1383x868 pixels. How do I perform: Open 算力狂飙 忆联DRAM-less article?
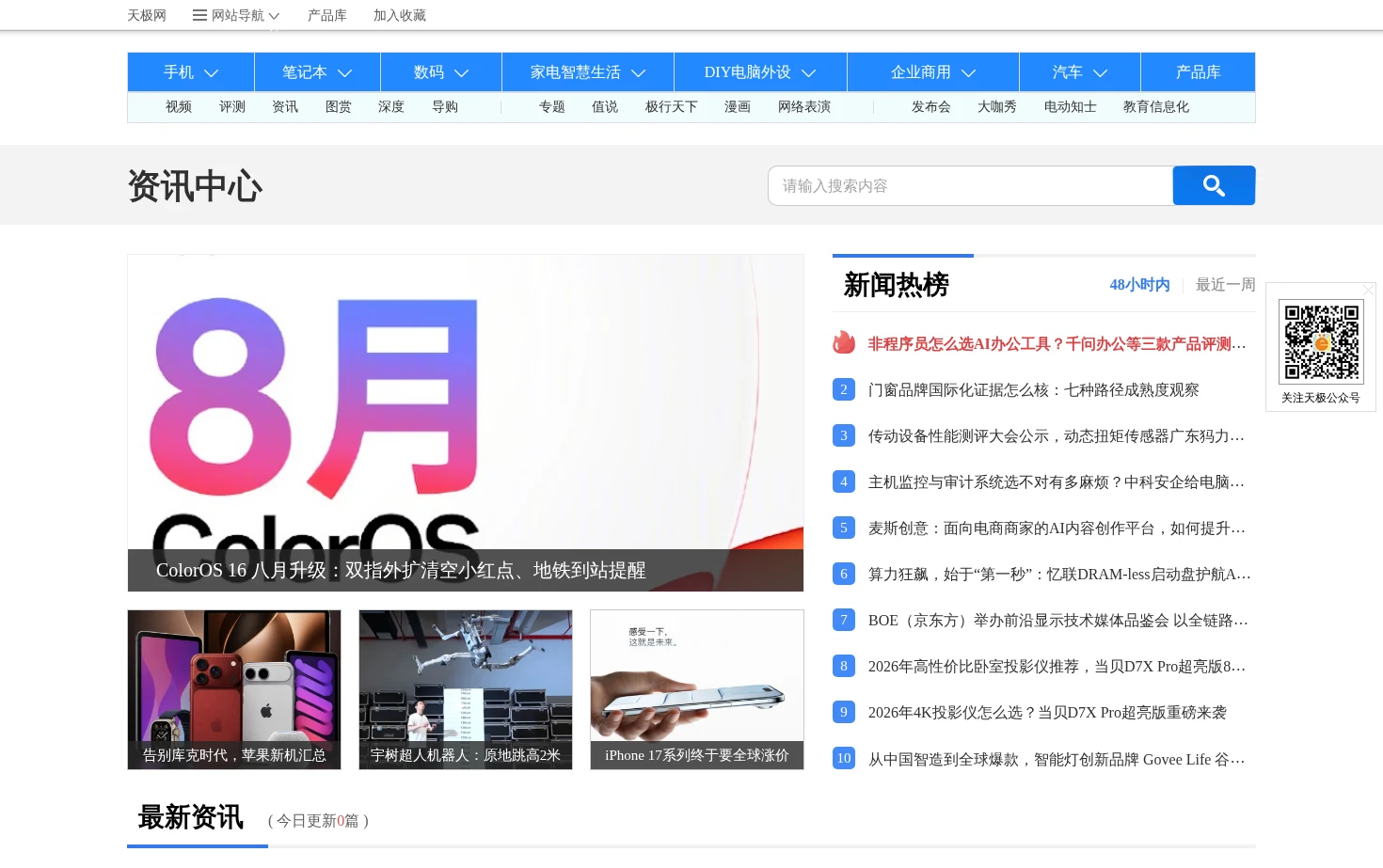click(x=1059, y=575)
